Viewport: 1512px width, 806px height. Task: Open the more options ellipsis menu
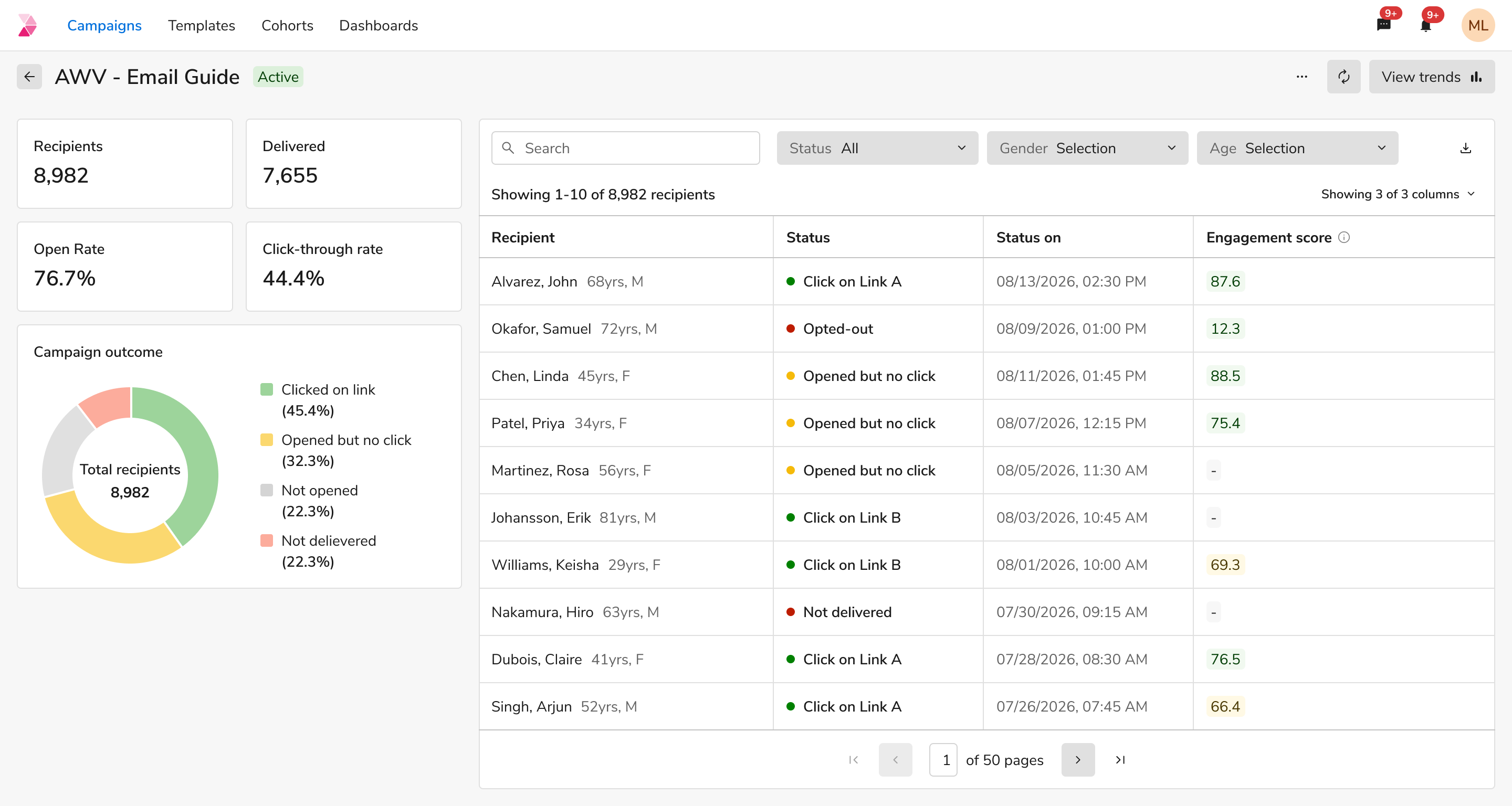click(x=1301, y=77)
